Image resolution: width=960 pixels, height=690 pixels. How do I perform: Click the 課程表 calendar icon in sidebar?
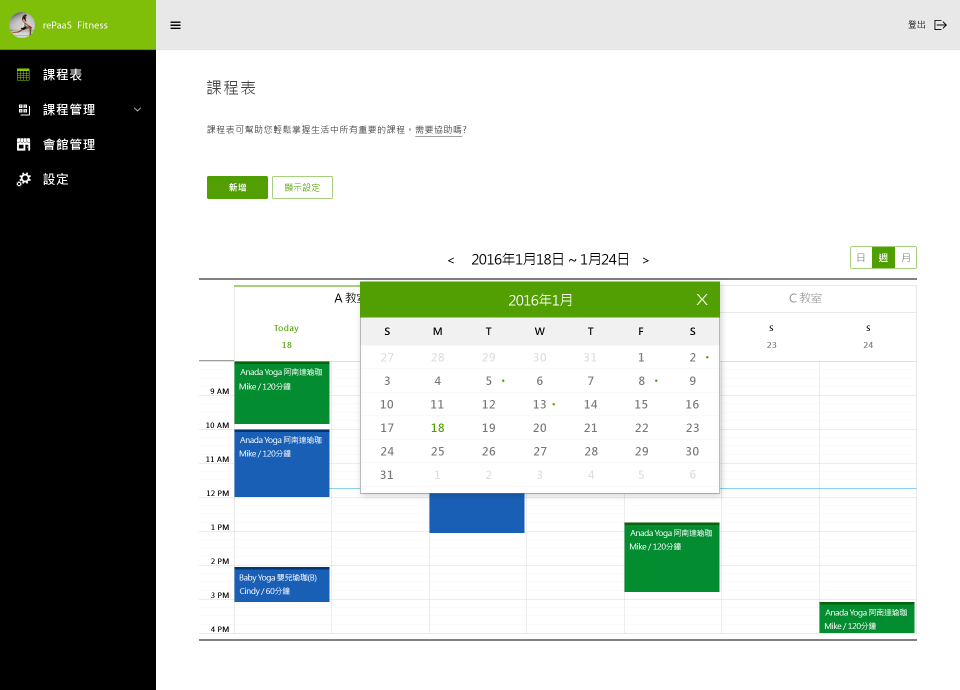24,75
